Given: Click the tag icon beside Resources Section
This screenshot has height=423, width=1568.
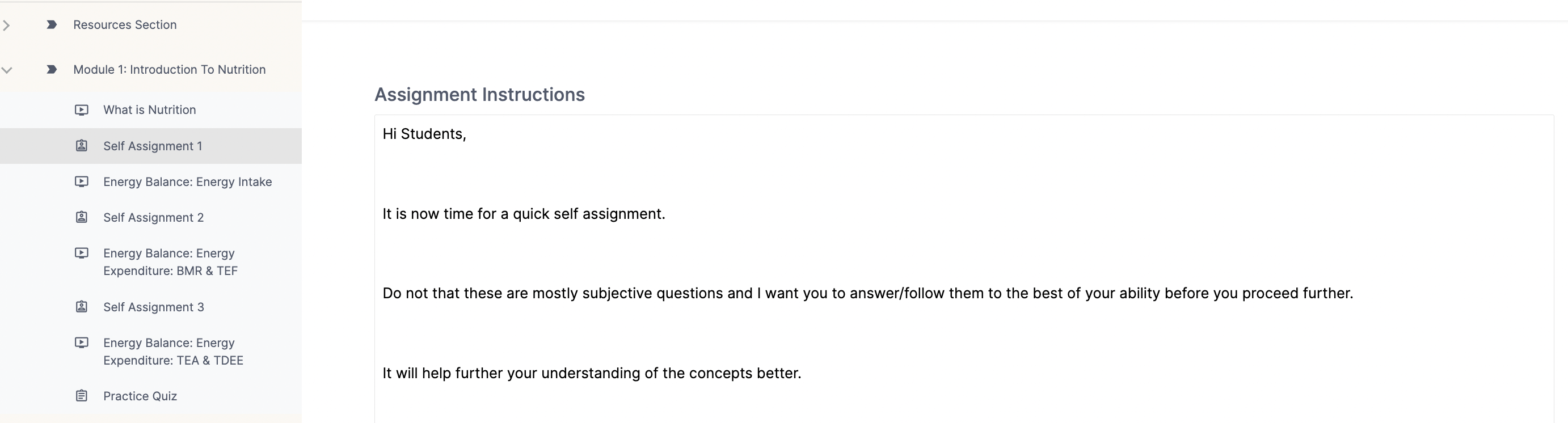Looking at the screenshot, I should pyautogui.click(x=52, y=25).
